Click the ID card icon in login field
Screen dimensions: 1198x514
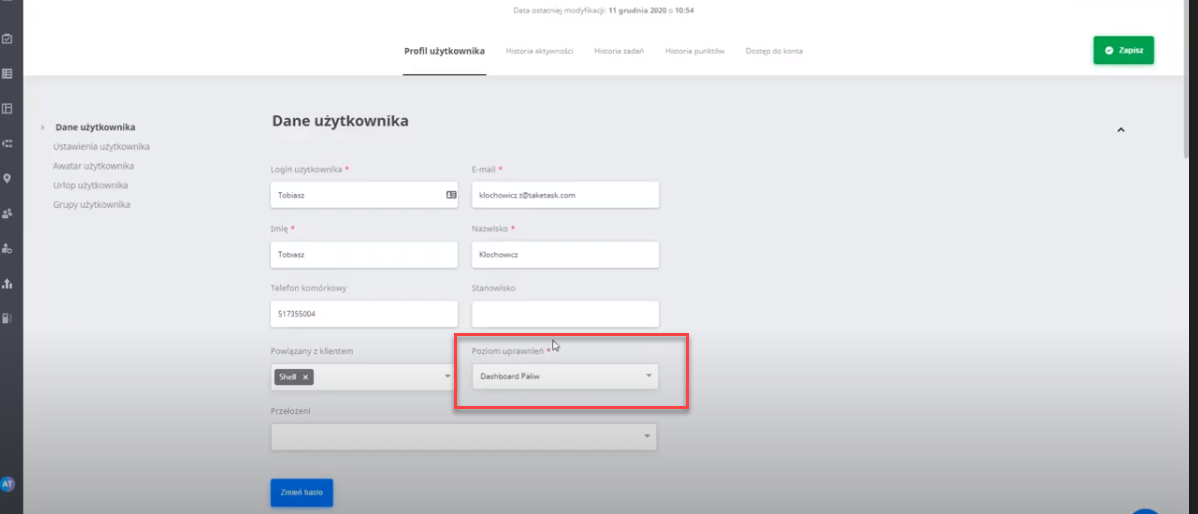451,195
